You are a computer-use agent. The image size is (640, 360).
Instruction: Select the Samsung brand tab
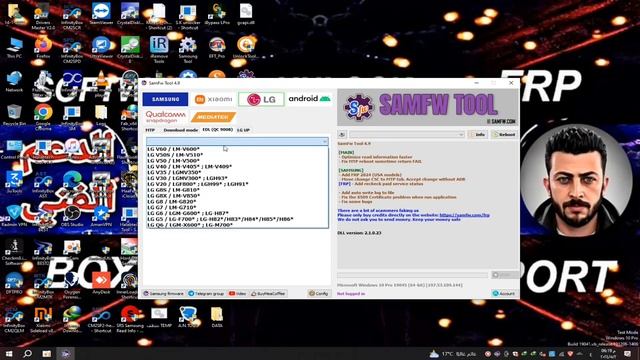(x=165, y=99)
